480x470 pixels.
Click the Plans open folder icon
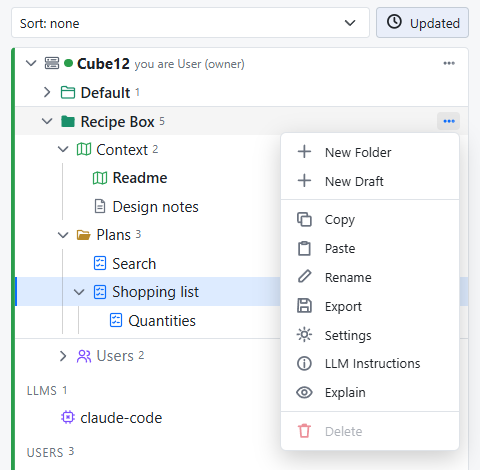(83, 235)
